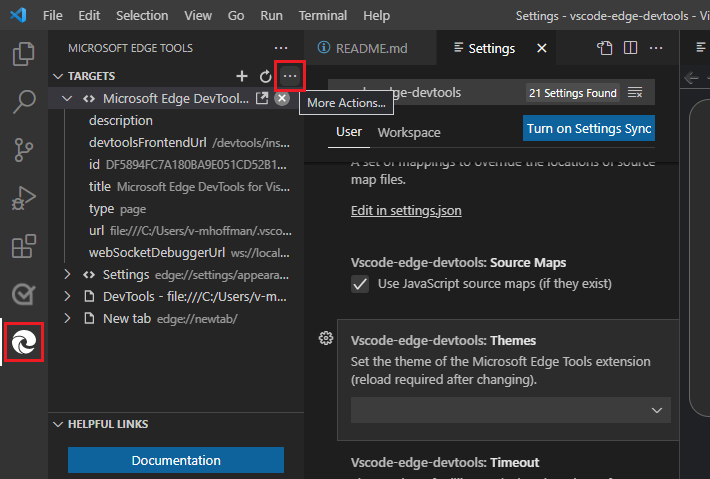Click the Source Maps setting title
This screenshot has width=710, height=479.
pos(458,263)
